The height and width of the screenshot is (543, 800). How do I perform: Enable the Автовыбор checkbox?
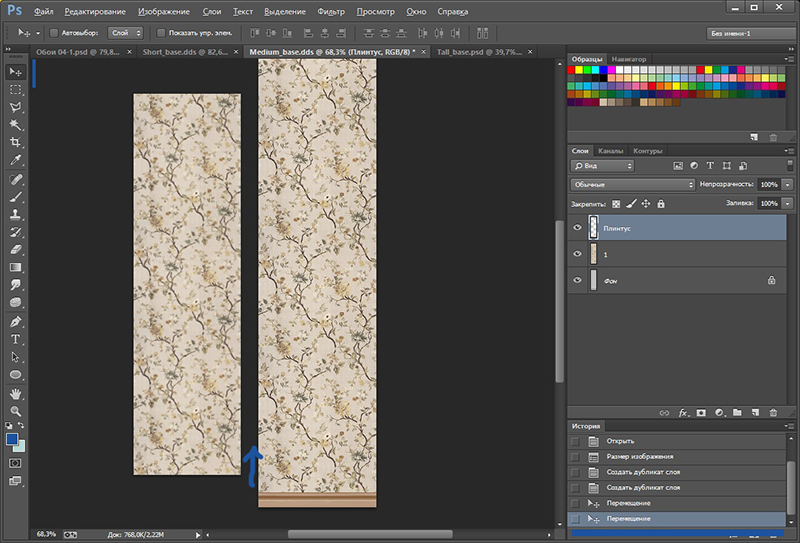point(54,33)
